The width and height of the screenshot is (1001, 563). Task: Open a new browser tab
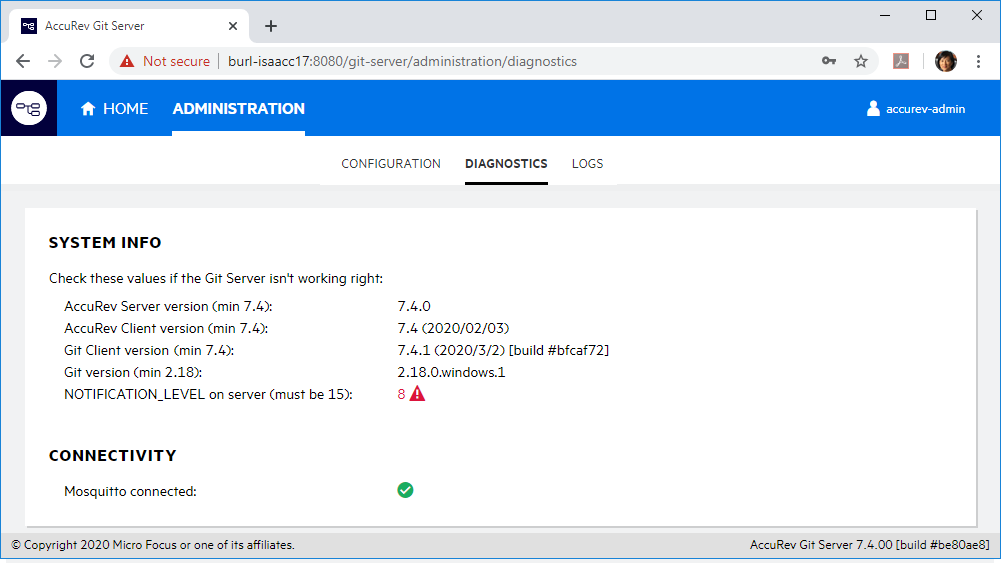tap(271, 26)
